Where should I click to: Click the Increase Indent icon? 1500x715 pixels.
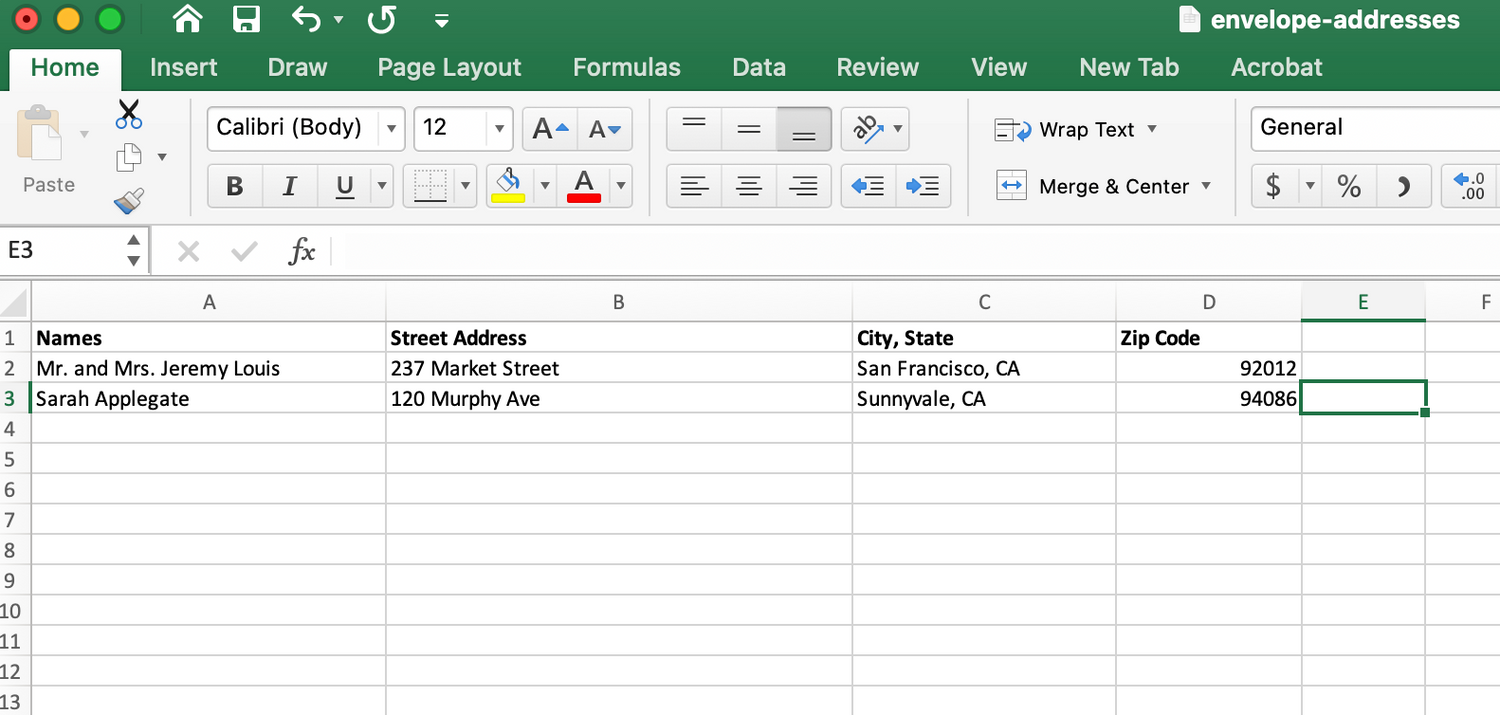click(922, 186)
